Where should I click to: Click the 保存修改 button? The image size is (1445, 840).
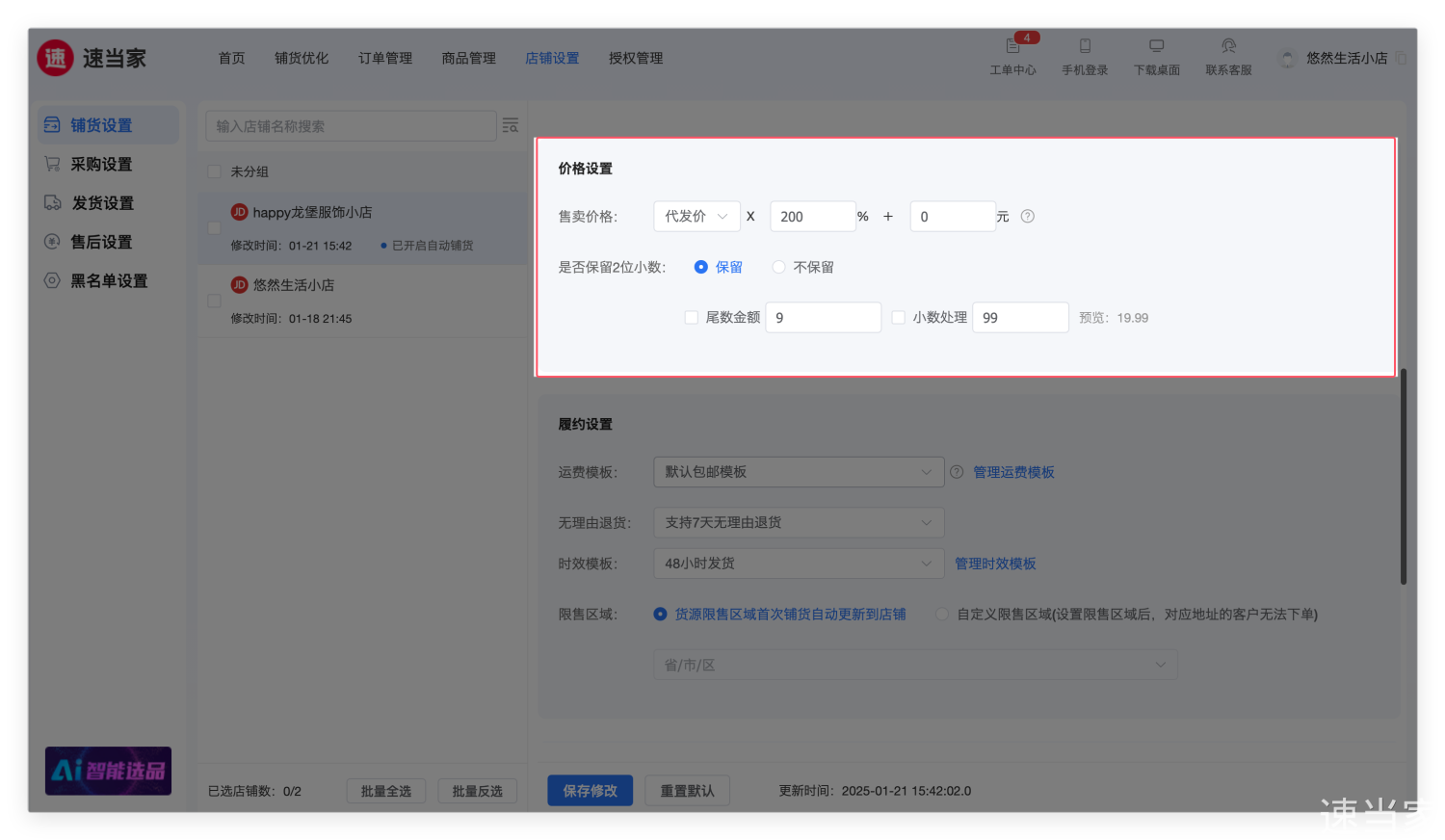click(590, 791)
